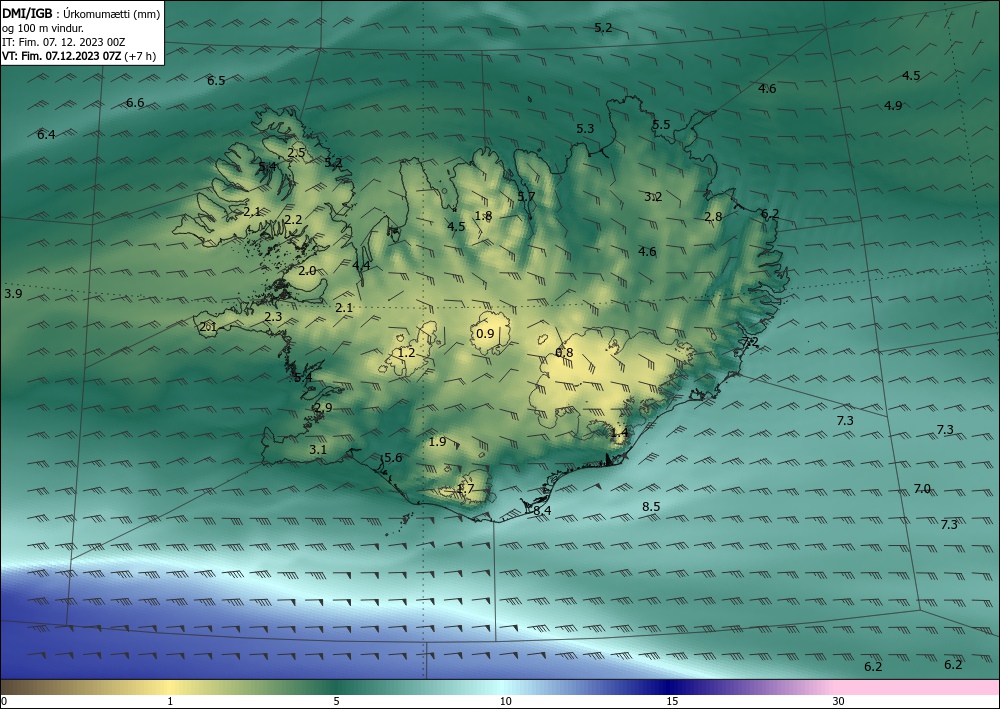Pick the 5.5 value in northeast Iceland
This screenshot has width=1000, height=709.
(661, 125)
